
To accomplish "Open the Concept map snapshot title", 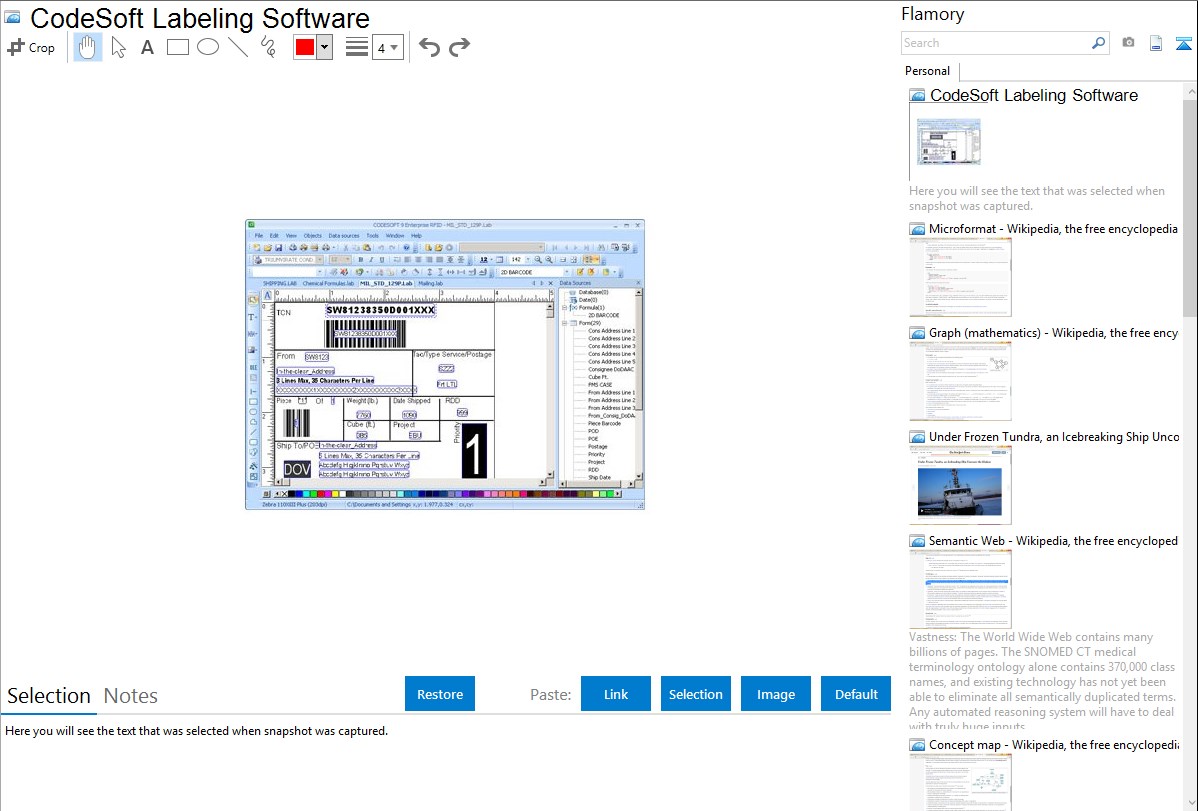I will (x=1053, y=744).
